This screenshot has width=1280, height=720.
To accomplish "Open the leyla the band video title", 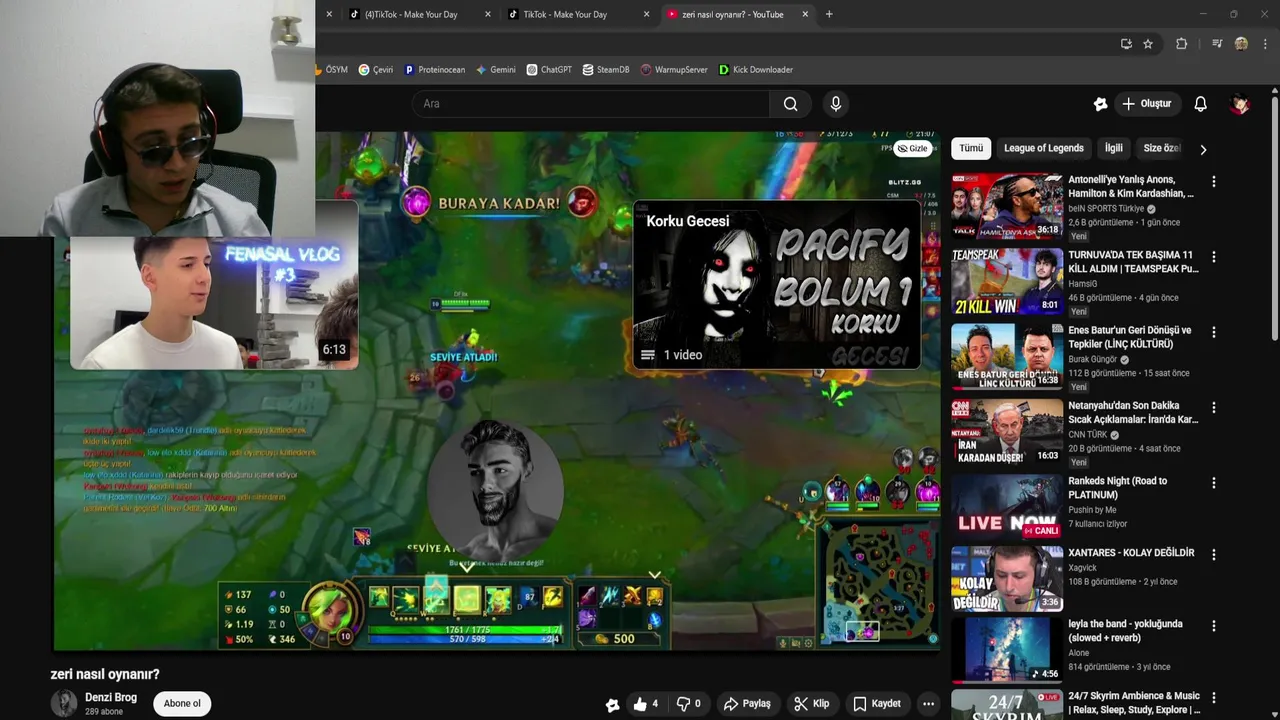I will pyautogui.click(x=1125, y=631).
